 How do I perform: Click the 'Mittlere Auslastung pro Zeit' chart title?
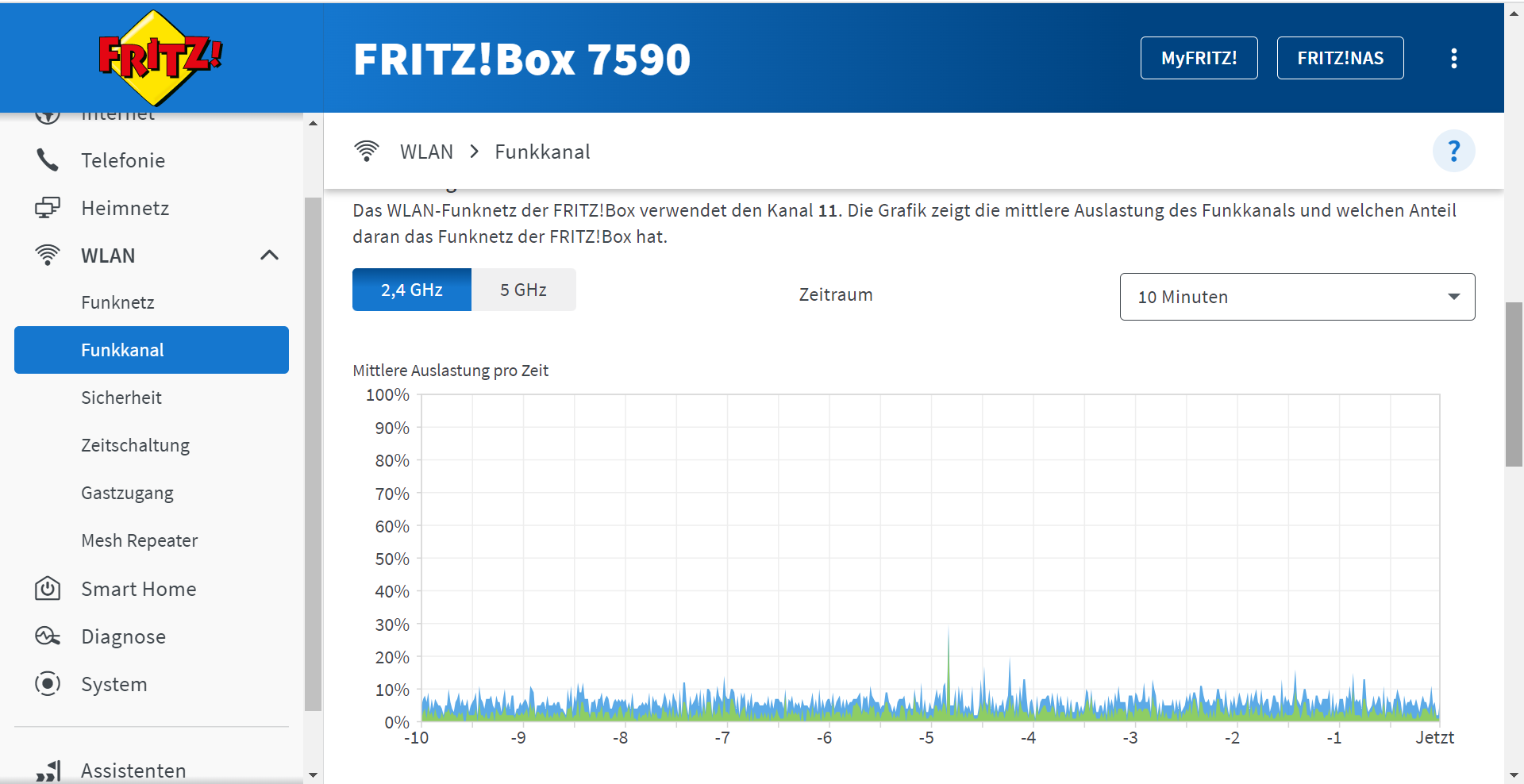[x=450, y=371]
